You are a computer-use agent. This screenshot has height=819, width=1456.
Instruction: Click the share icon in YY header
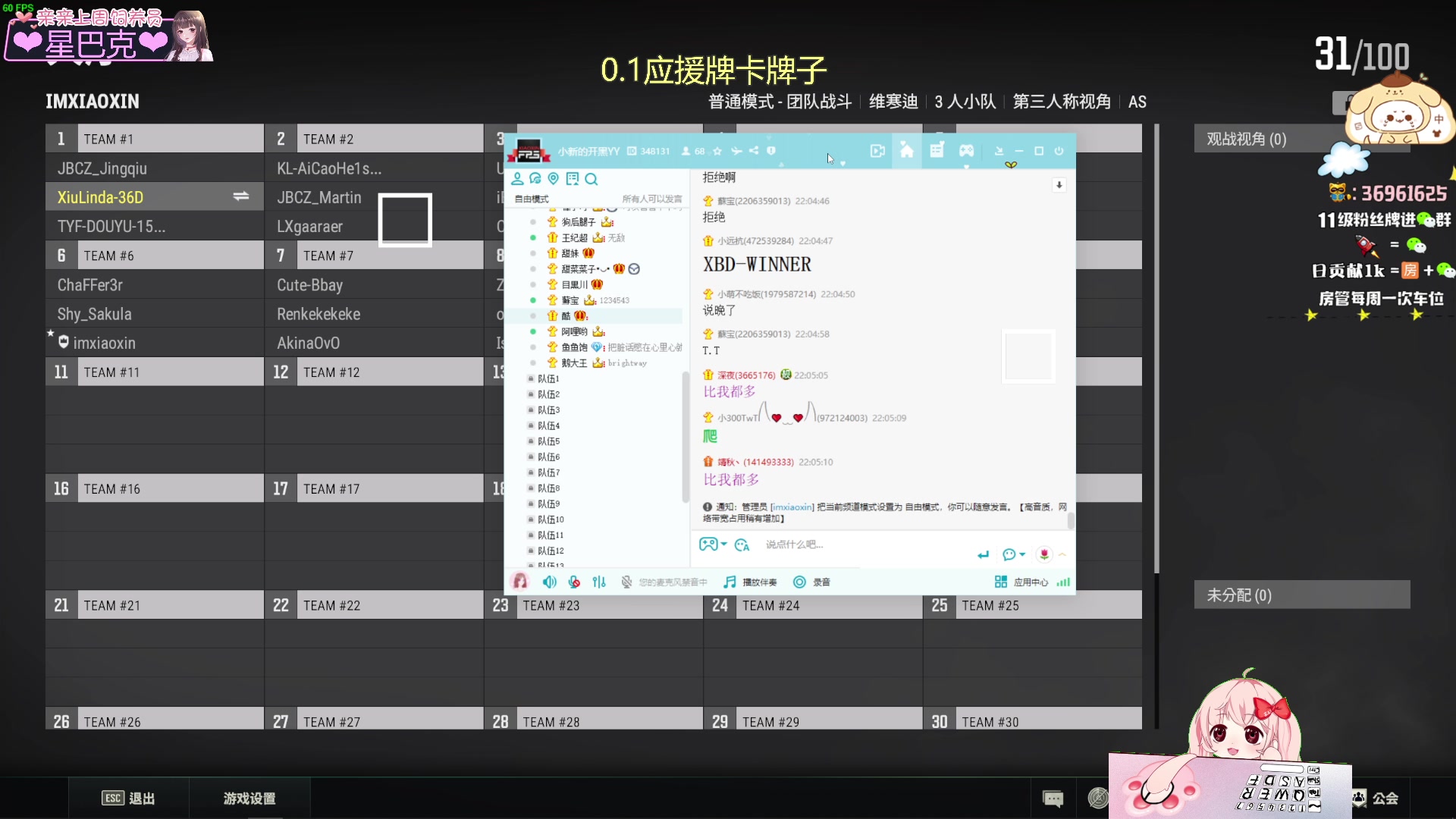click(754, 151)
